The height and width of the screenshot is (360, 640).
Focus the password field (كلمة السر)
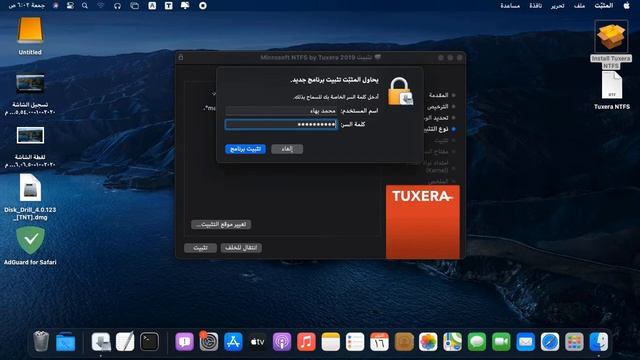point(281,124)
